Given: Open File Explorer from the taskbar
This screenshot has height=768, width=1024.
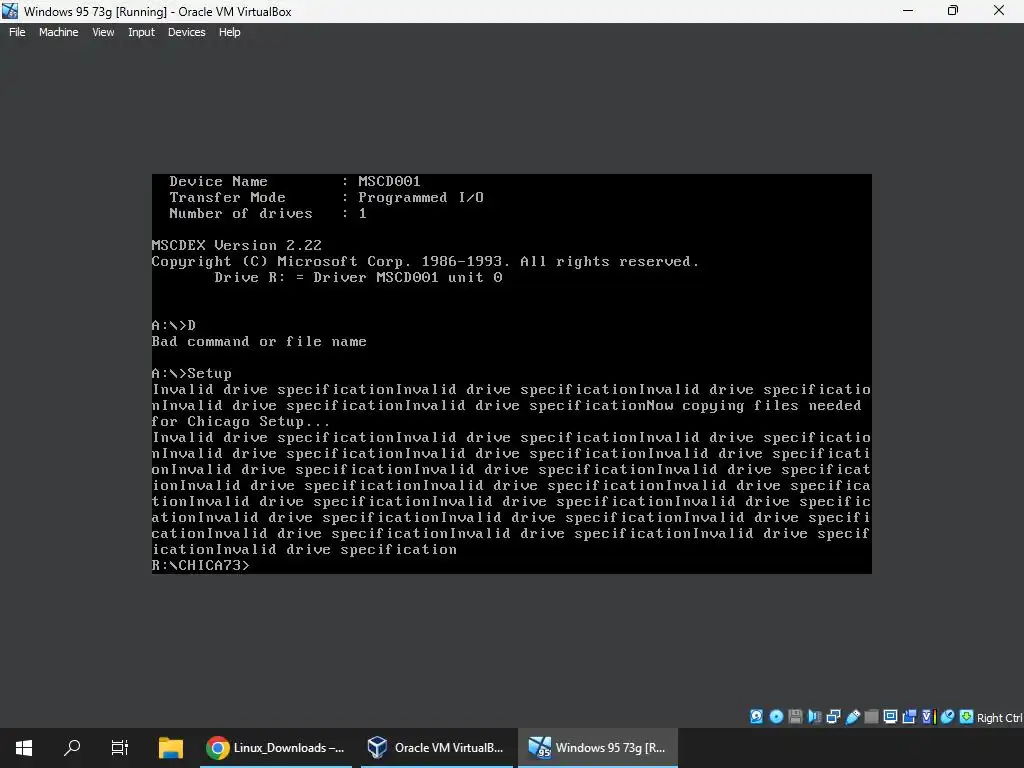Looking at the screenshot, I should coord(170,748).
